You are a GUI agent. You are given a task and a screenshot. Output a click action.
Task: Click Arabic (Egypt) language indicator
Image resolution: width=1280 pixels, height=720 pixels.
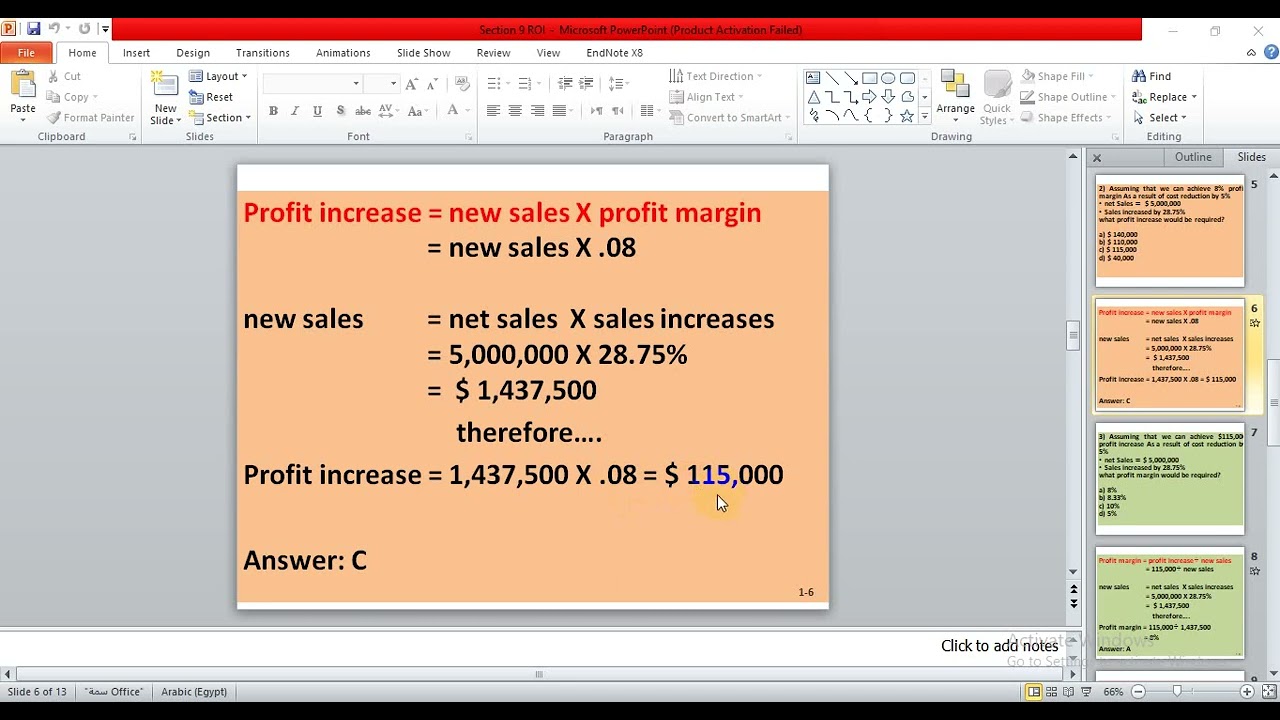tap(194, 692)
